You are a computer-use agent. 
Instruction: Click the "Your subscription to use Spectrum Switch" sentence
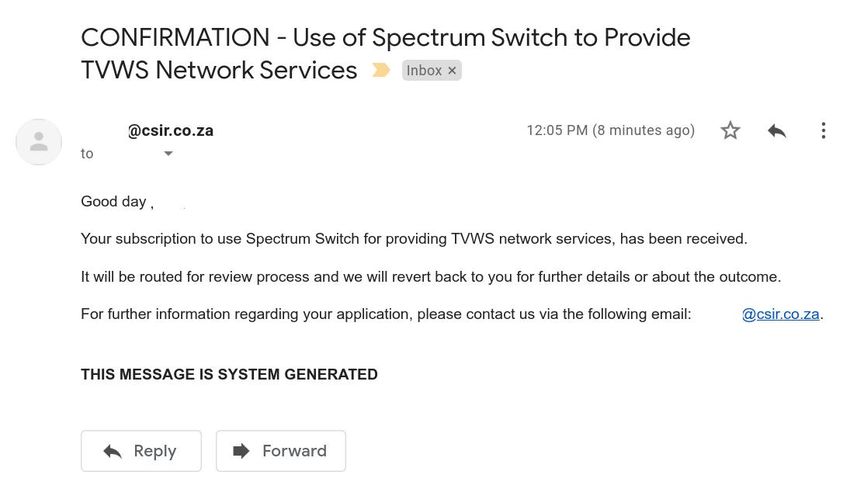pos(414,239)
